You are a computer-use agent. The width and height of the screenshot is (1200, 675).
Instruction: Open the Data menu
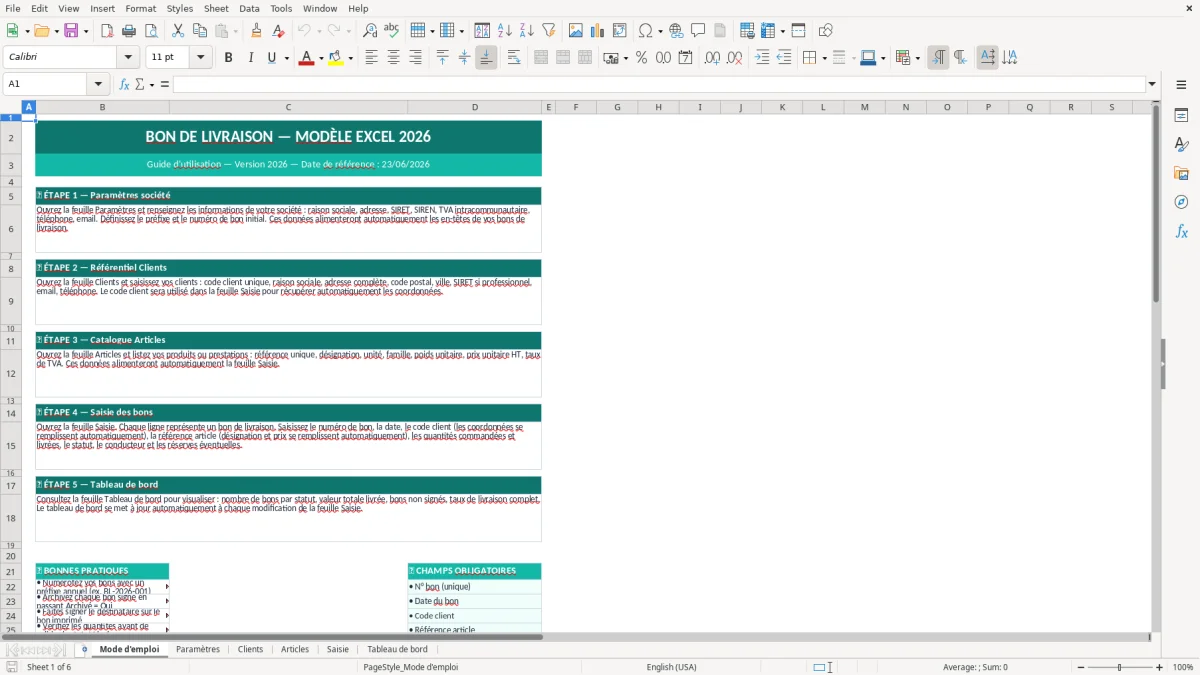pos(249,8)
